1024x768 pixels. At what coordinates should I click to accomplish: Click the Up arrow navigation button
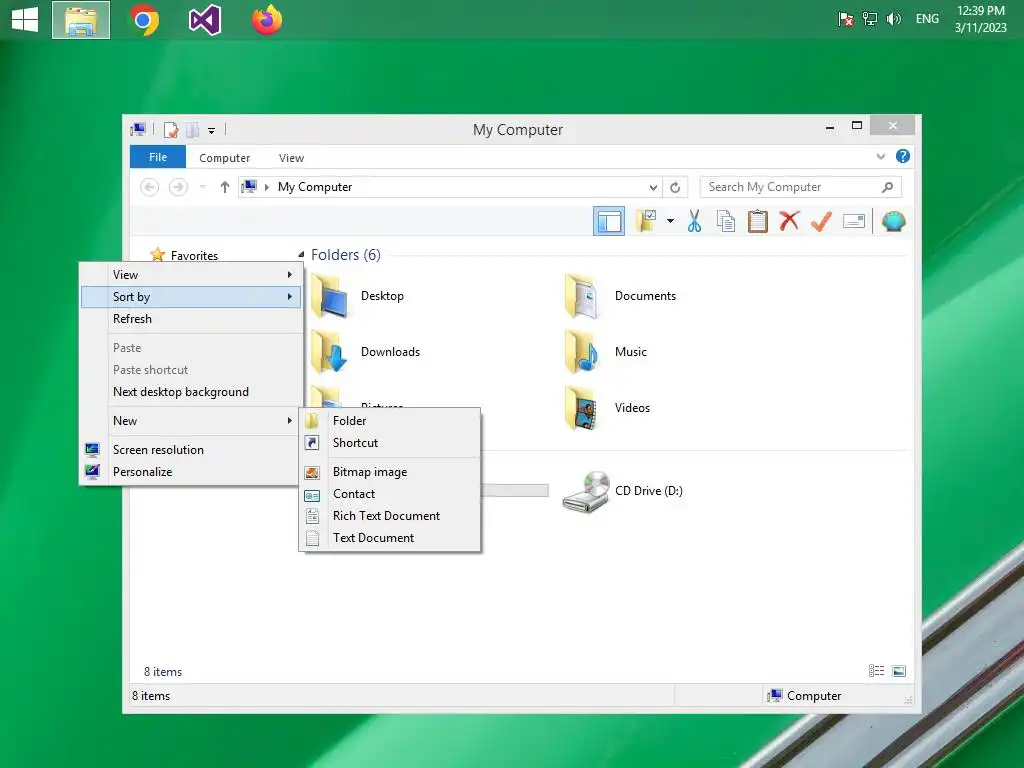point(225,187)
